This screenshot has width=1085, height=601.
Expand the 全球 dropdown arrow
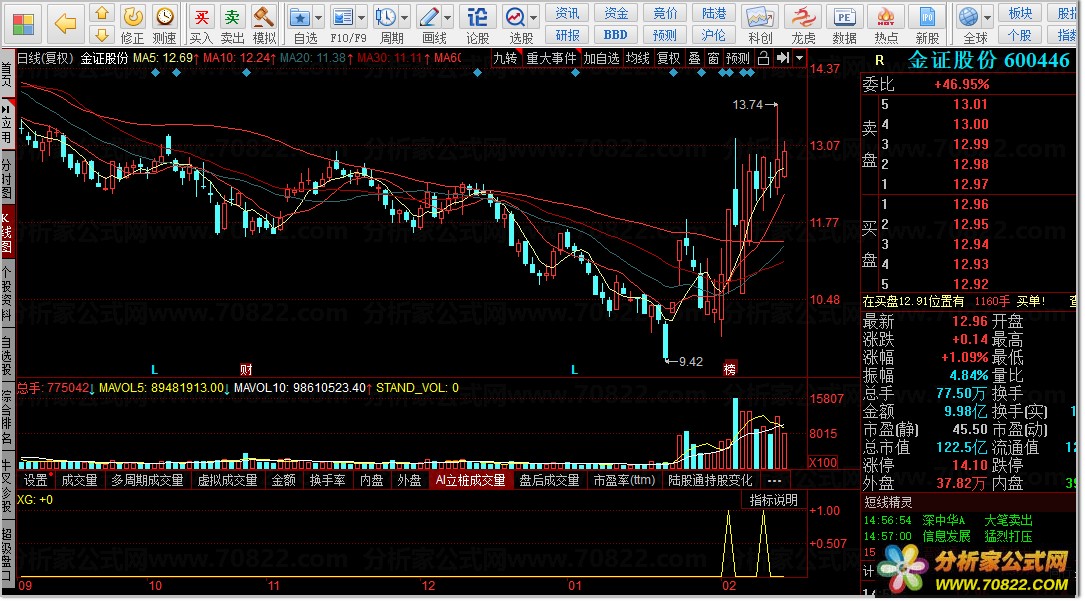(987, 18)
